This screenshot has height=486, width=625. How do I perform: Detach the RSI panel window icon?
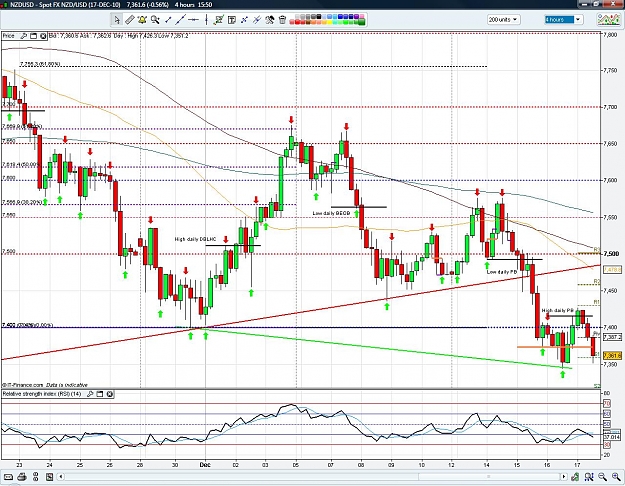tap(100, 394)
